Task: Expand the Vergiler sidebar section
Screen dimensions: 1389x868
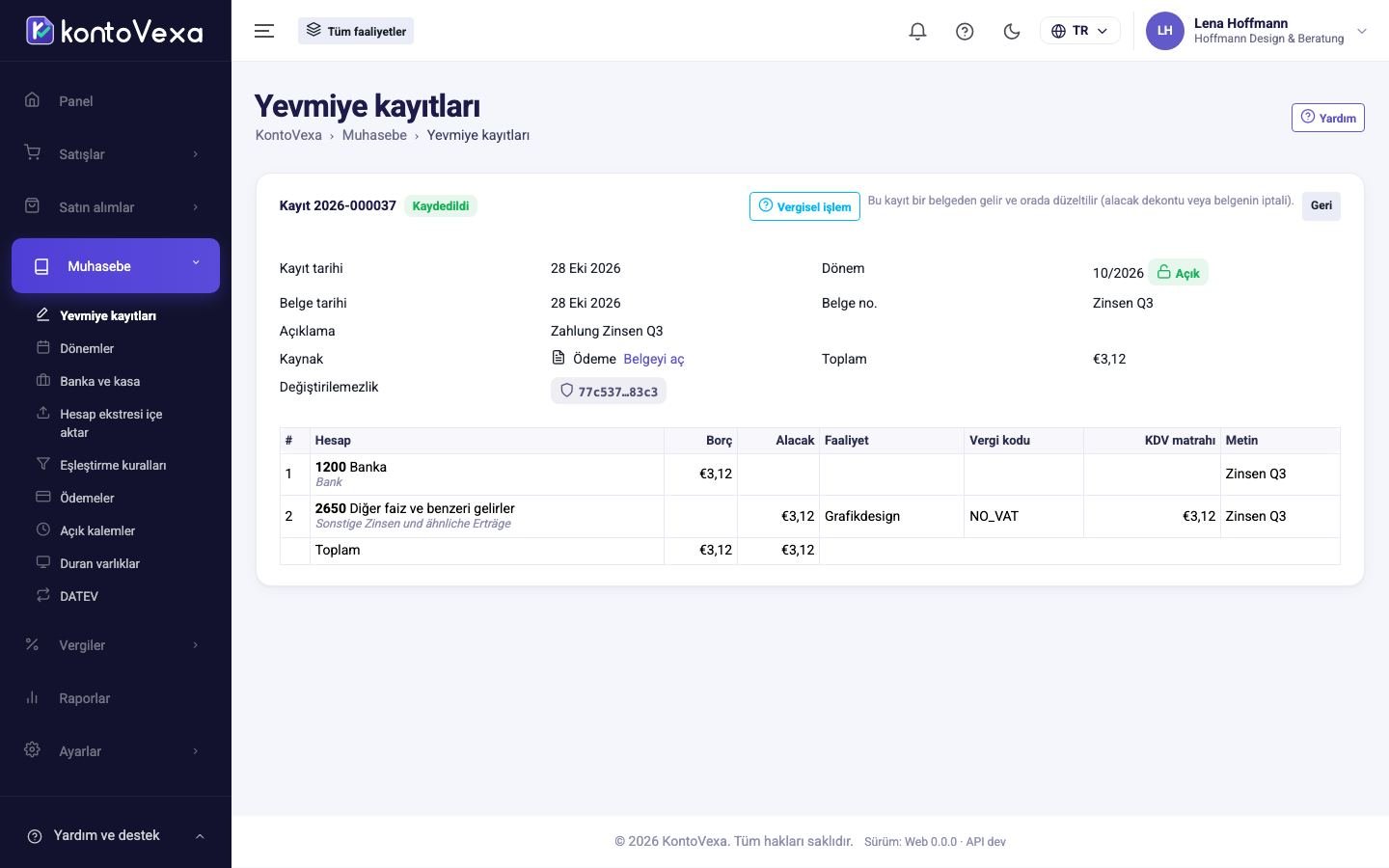Action: pos(116,644)
